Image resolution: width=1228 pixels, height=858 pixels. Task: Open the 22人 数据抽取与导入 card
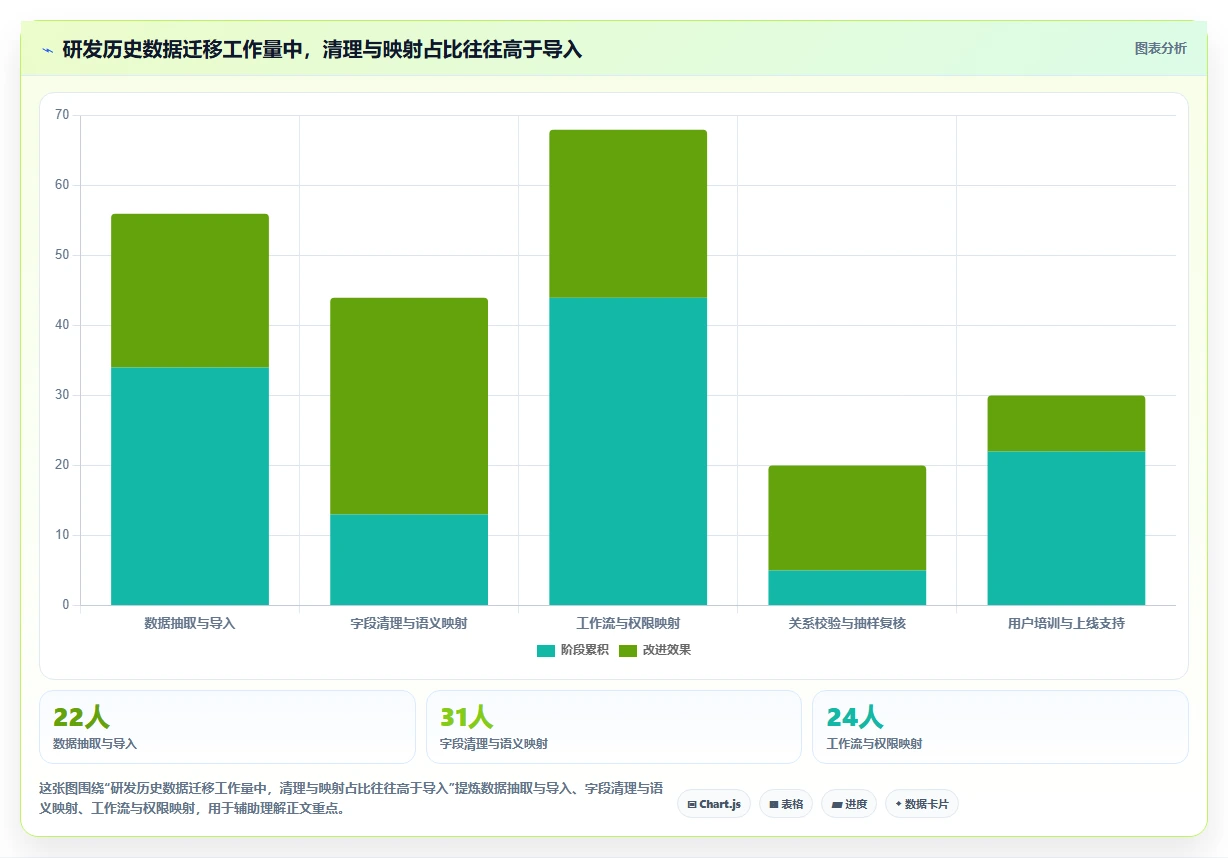[227, 727]
